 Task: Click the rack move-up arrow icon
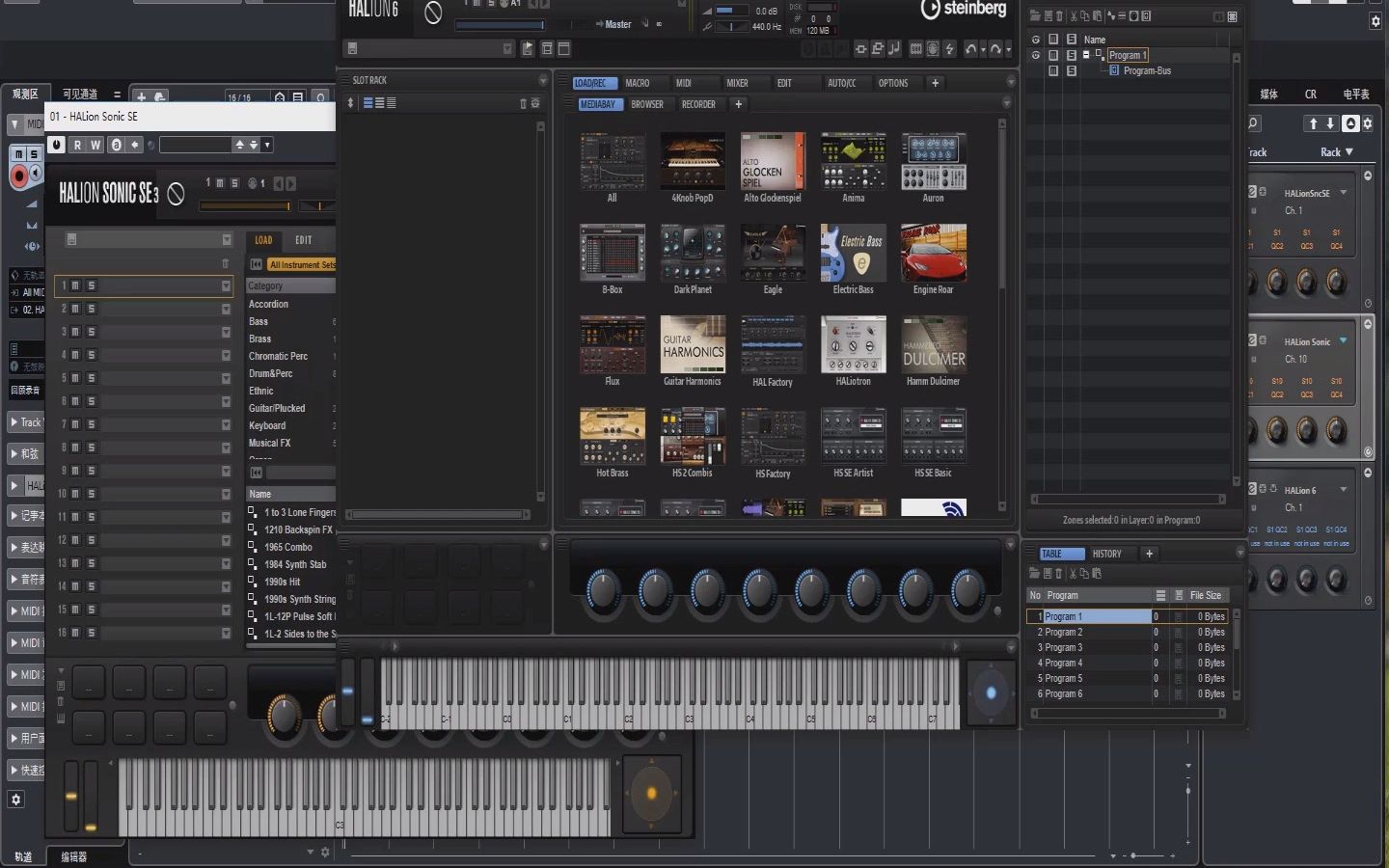1313,123
